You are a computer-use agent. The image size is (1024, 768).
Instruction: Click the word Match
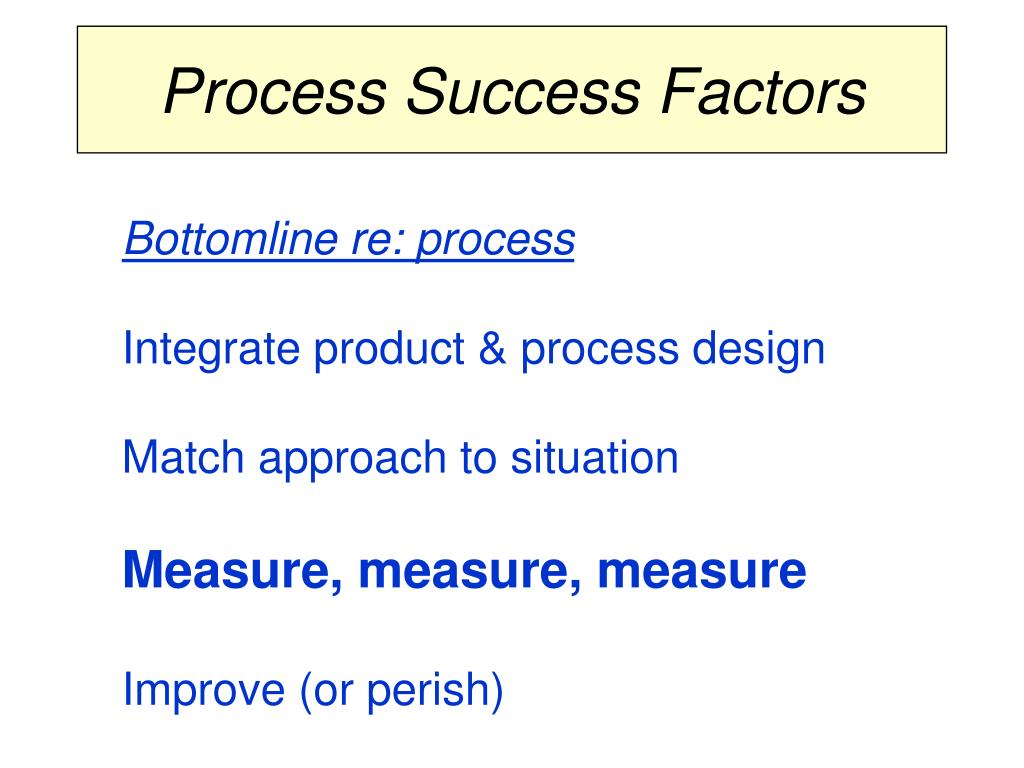[x=184, y=458]
